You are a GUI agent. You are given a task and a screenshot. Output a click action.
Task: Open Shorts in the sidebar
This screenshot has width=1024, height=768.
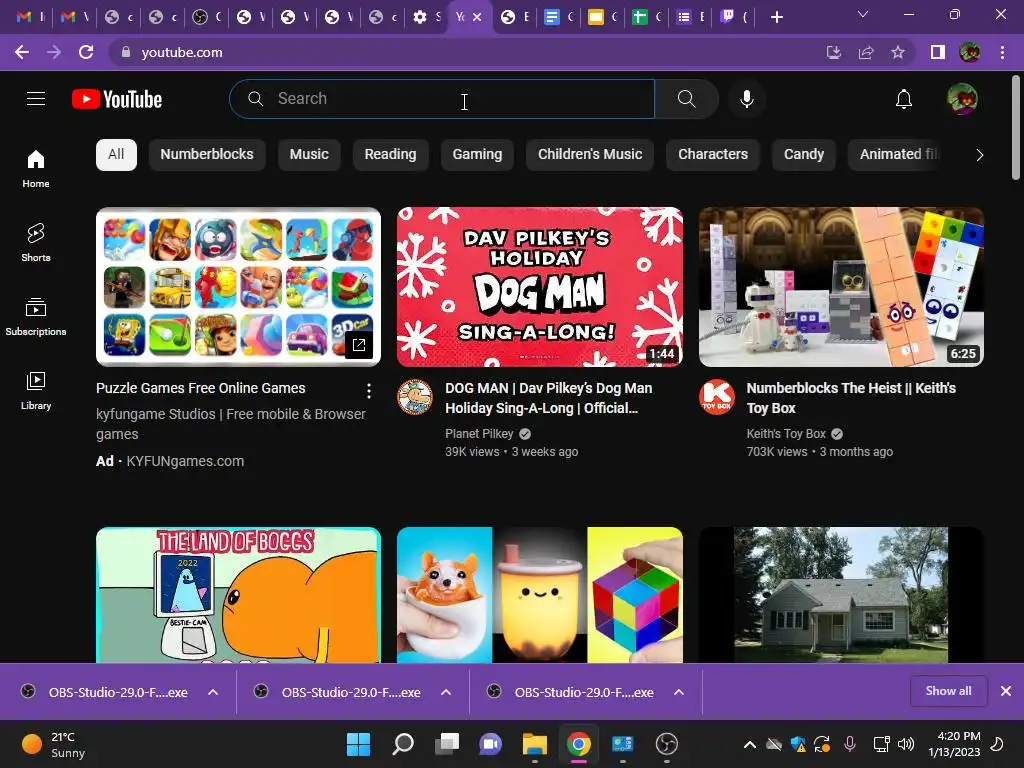(36, 242)
